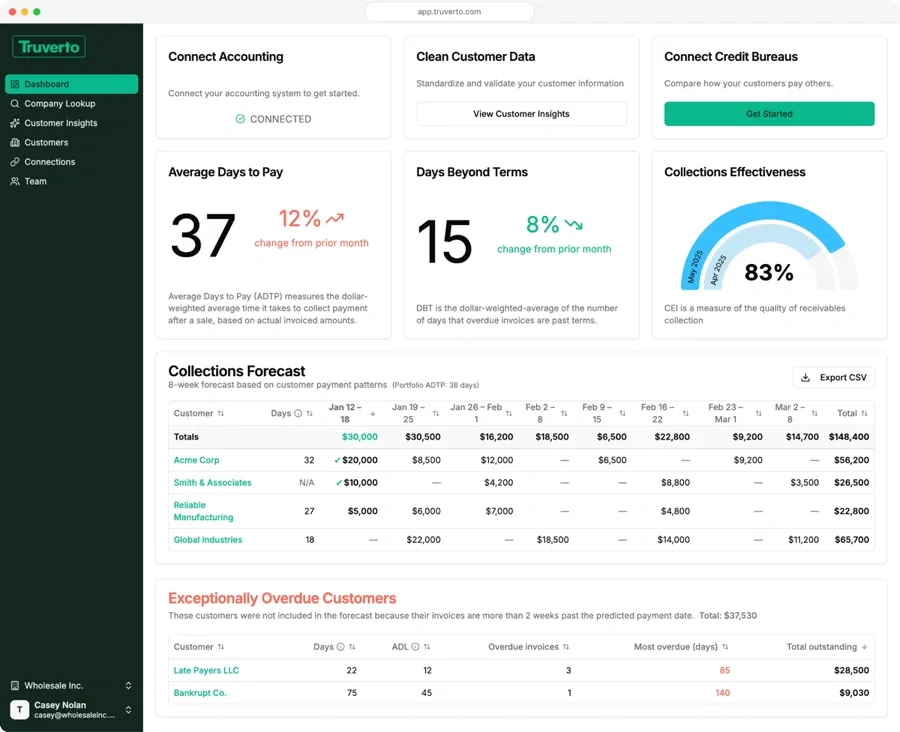Export the forecast as CSV

coord(833,378)
